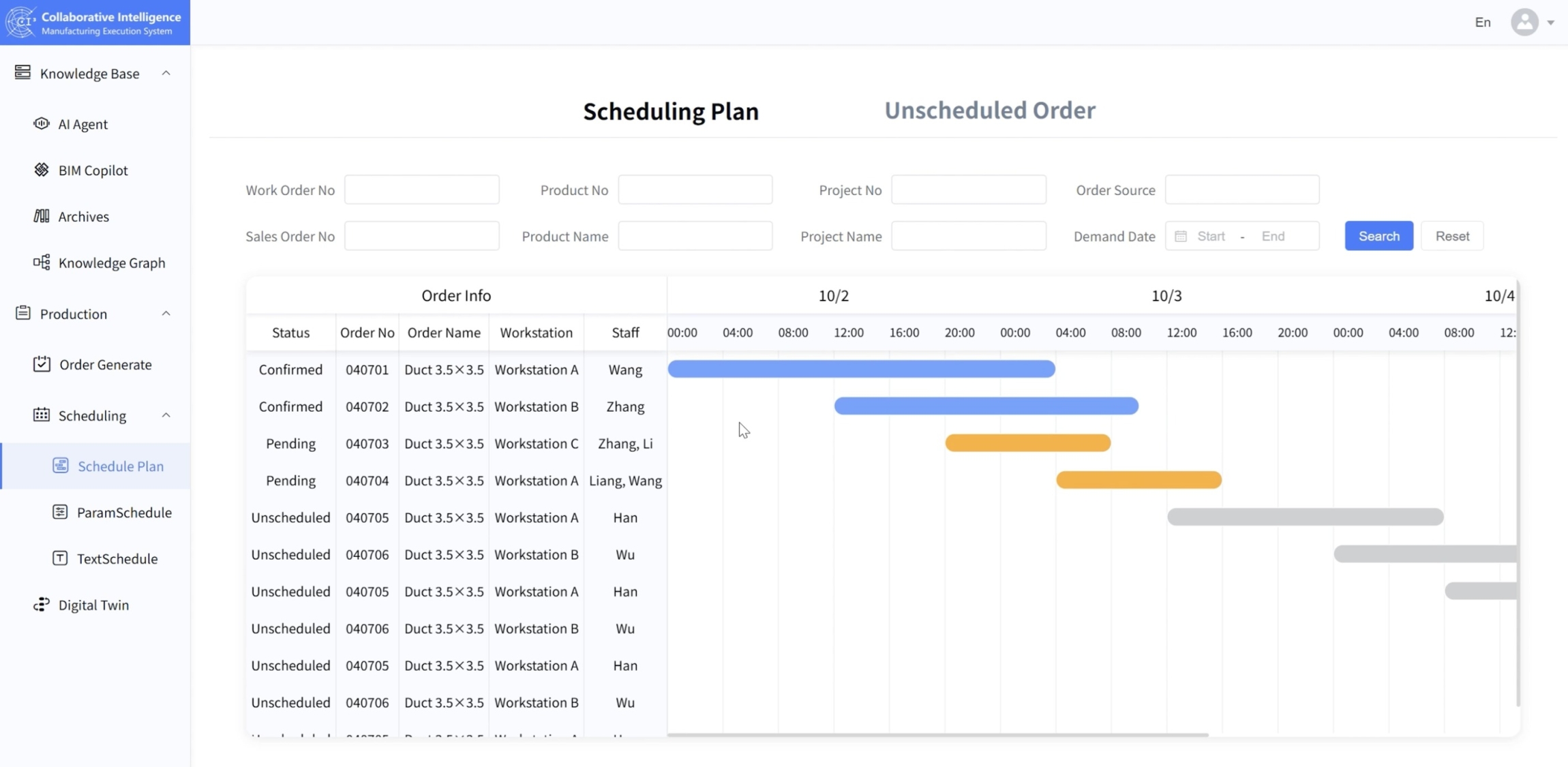Click the Archives icon in sidebar
The image size is (1568, 767).
coord(42,216)
